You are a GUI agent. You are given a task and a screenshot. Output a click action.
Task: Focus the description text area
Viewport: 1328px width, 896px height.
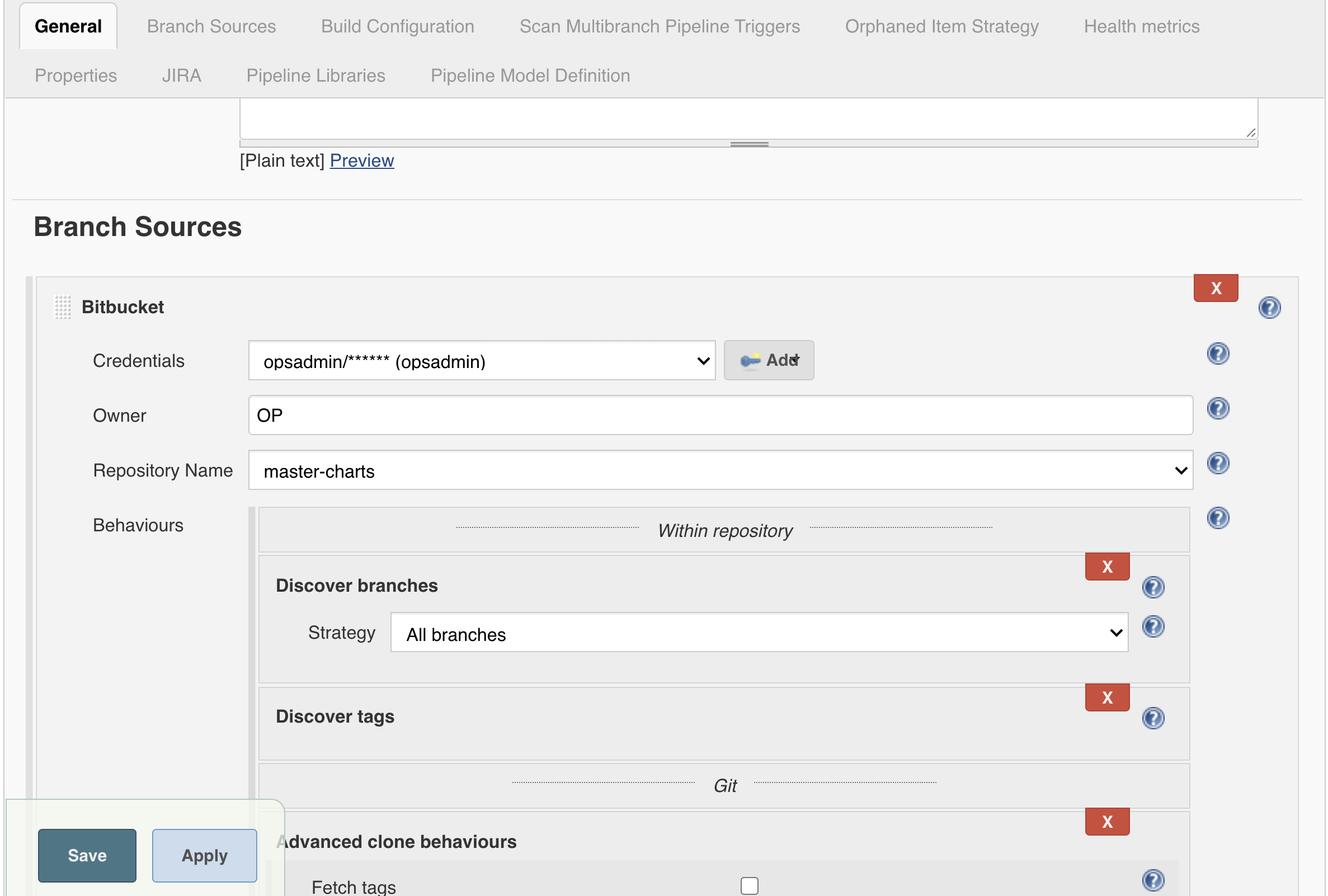(x=748, y=118)
